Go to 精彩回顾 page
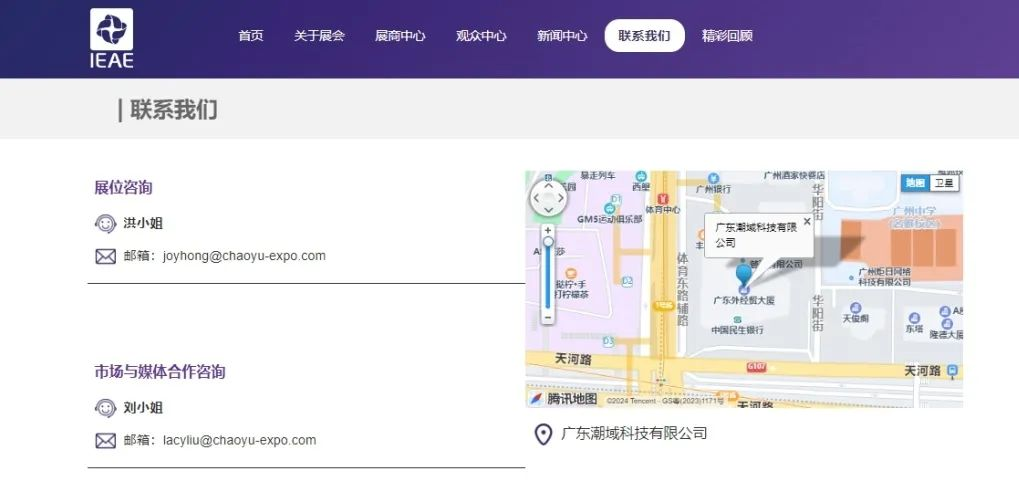 (727, 36)
